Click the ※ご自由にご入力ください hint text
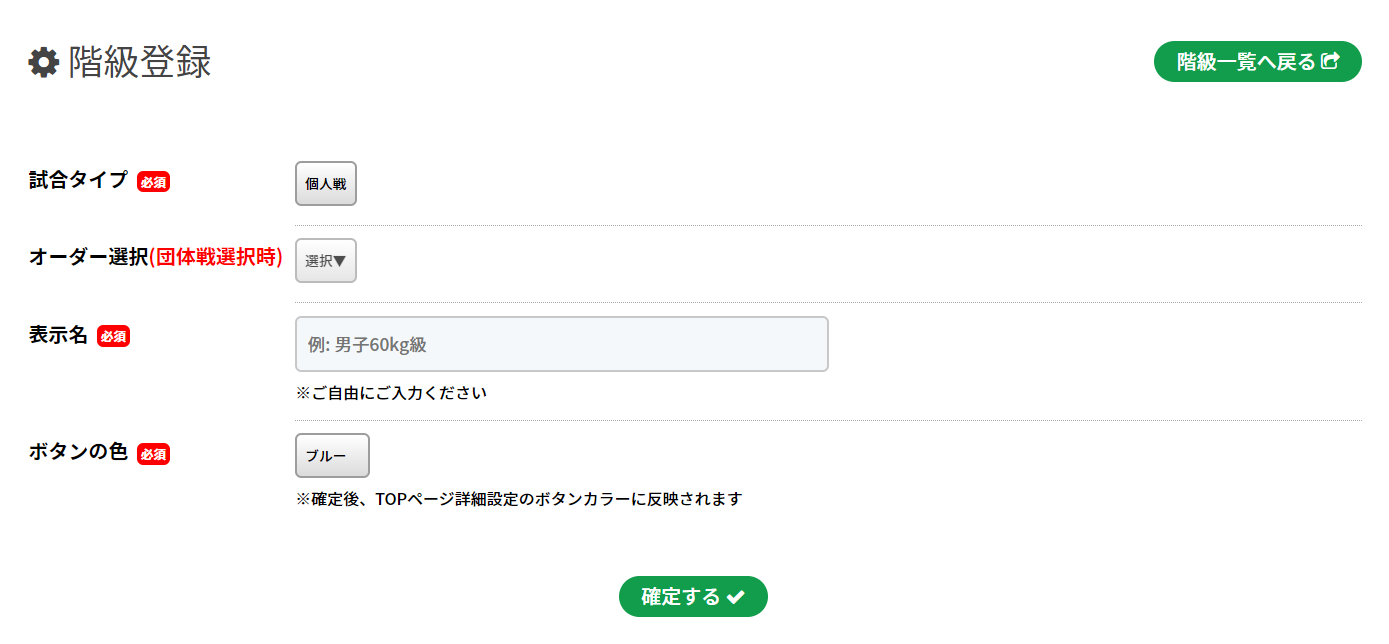The image size is (1389, 644). pos(391,393)
